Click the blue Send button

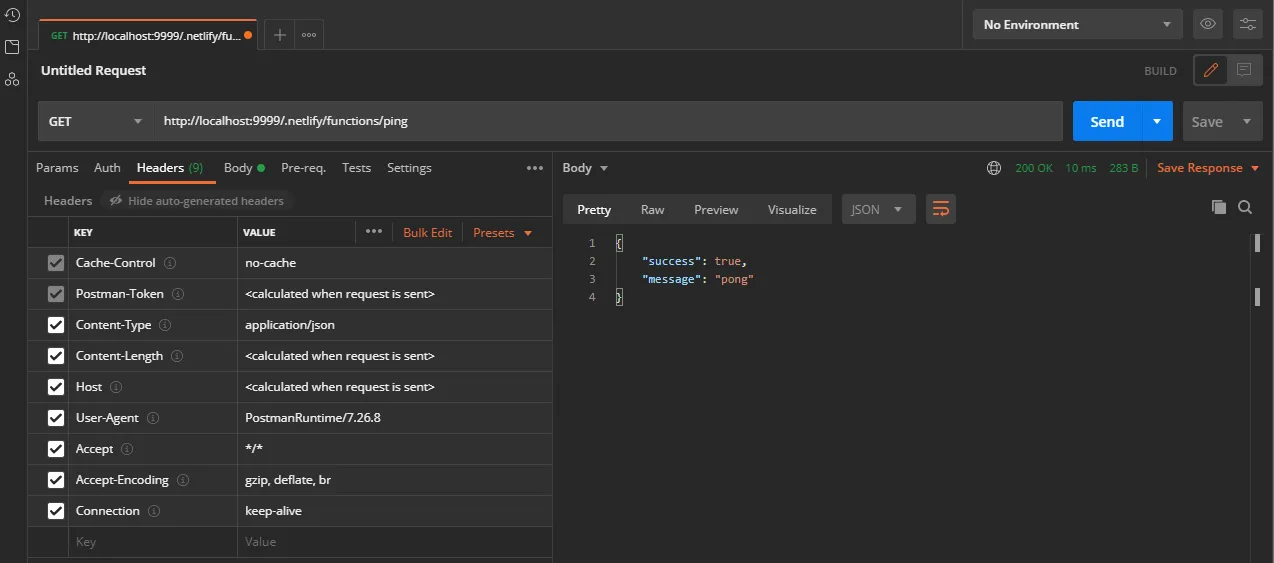(1107, 121)
